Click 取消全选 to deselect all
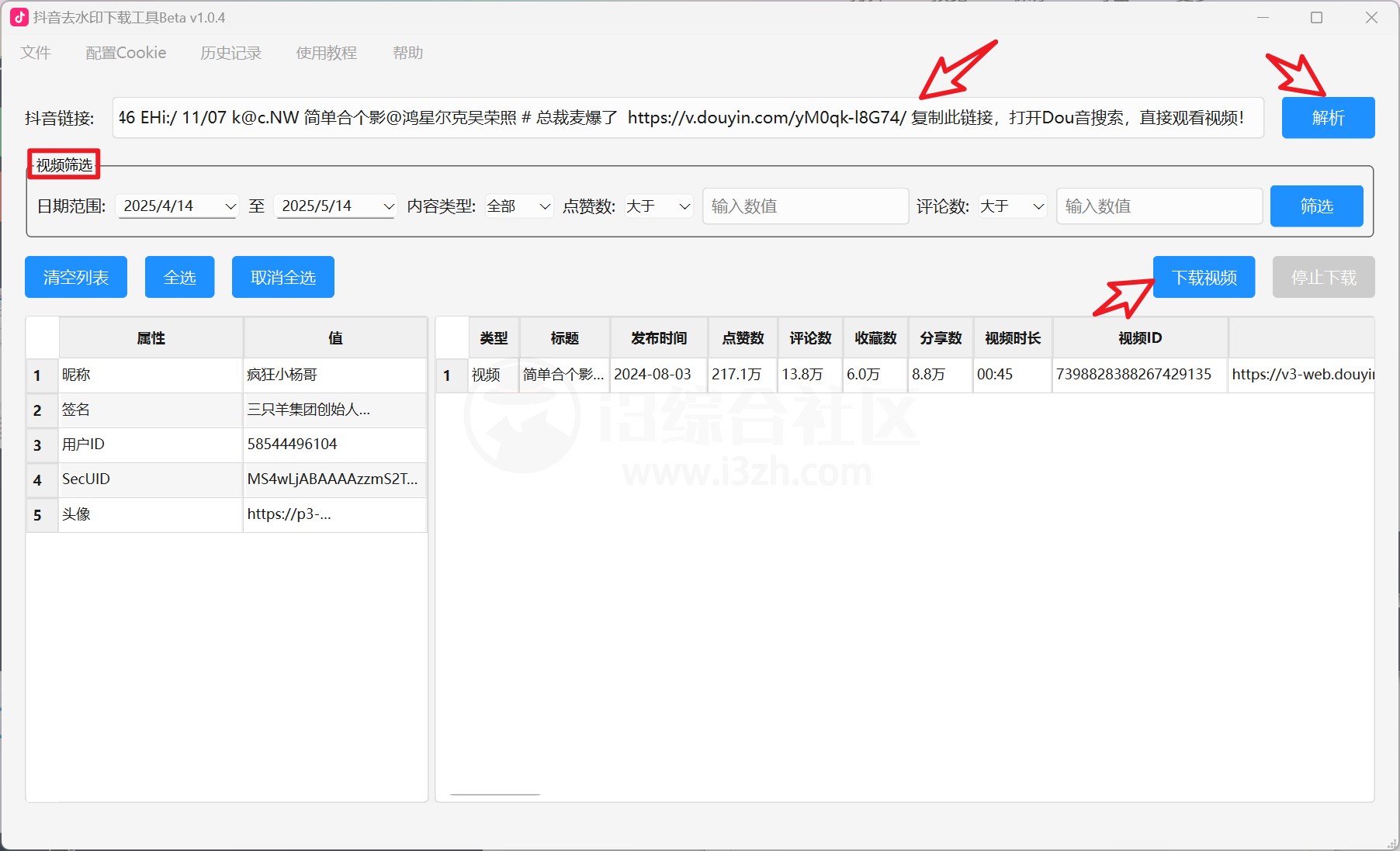 tap(282, 276)
